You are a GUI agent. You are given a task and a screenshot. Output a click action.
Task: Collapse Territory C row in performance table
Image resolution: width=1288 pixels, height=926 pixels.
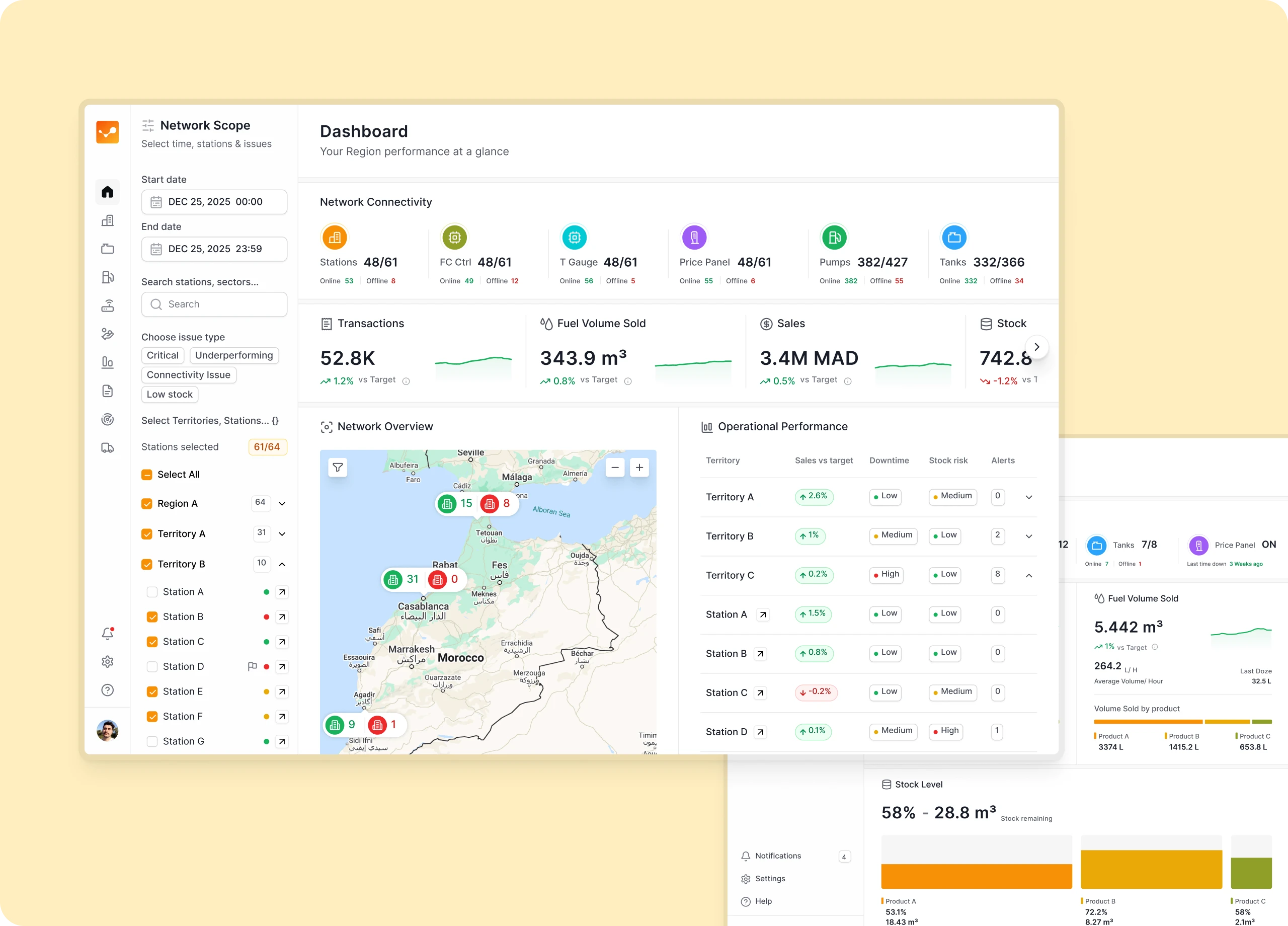[1028, 576]
